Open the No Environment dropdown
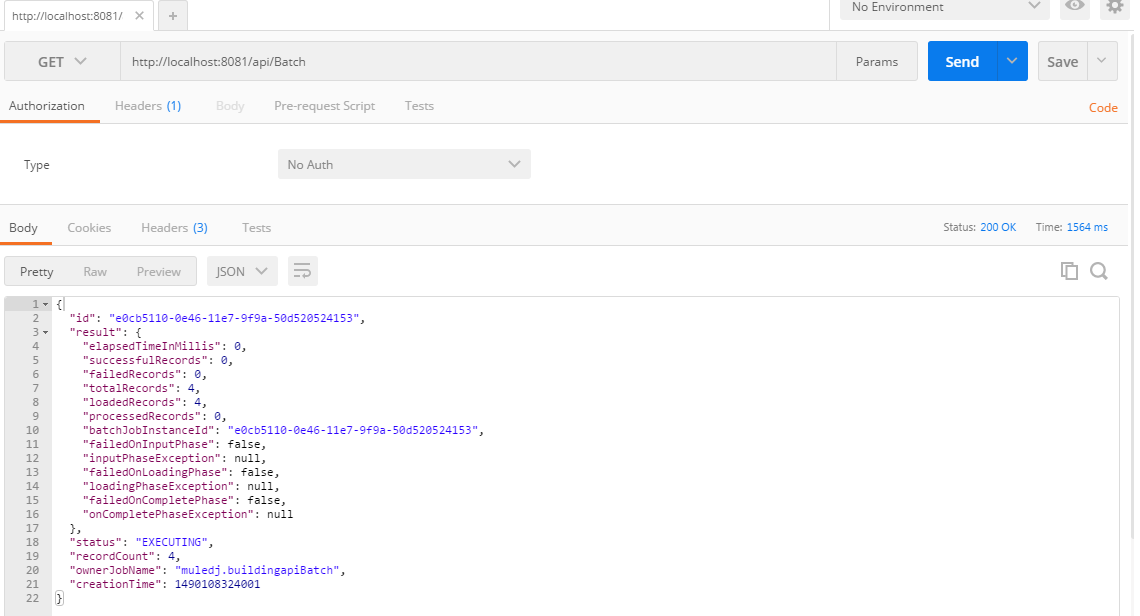The image size is (1140, 616). click(x=940, y=8)
